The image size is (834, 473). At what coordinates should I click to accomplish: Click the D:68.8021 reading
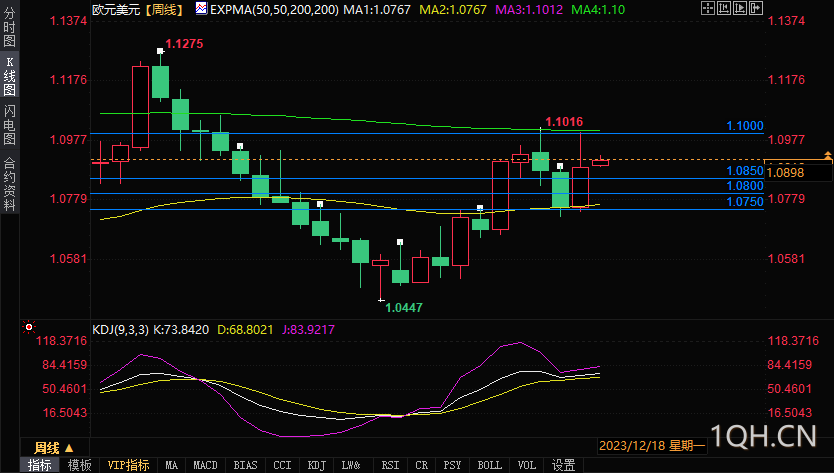pos(245,329)
